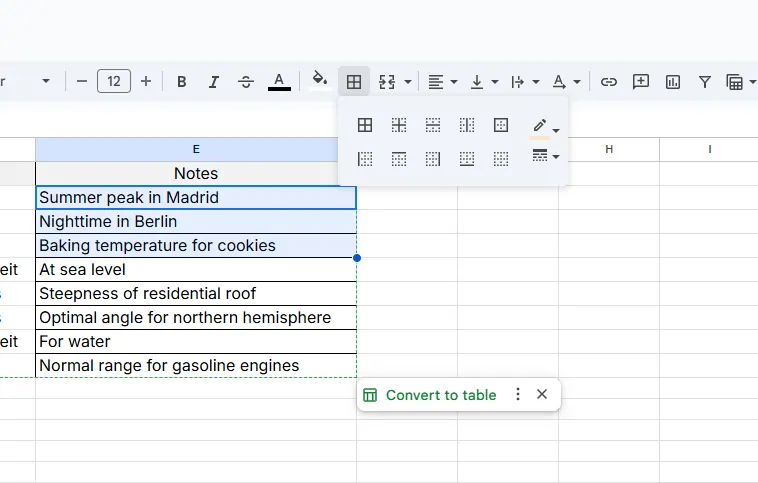Apply vertical borders only
The width and height of the screenshot is (758, 483).
click(467, 125)
